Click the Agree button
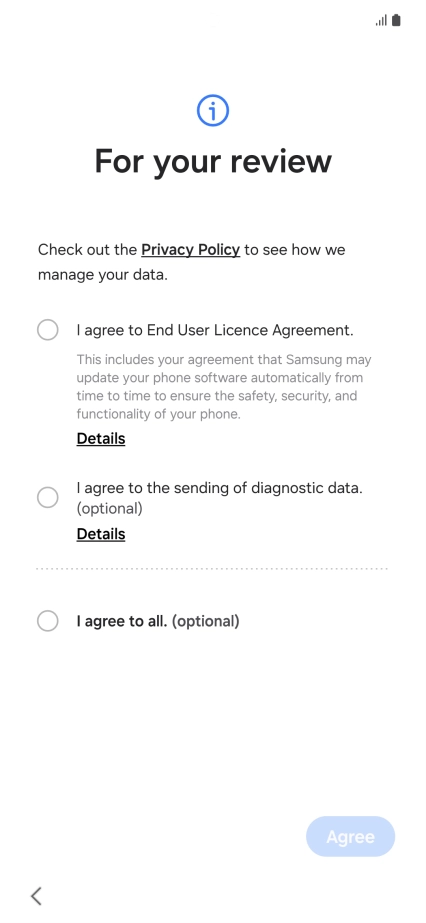Image resolution: width=426 pixels, height=923 pixels. pyautogui.click(x=350, y=836)
